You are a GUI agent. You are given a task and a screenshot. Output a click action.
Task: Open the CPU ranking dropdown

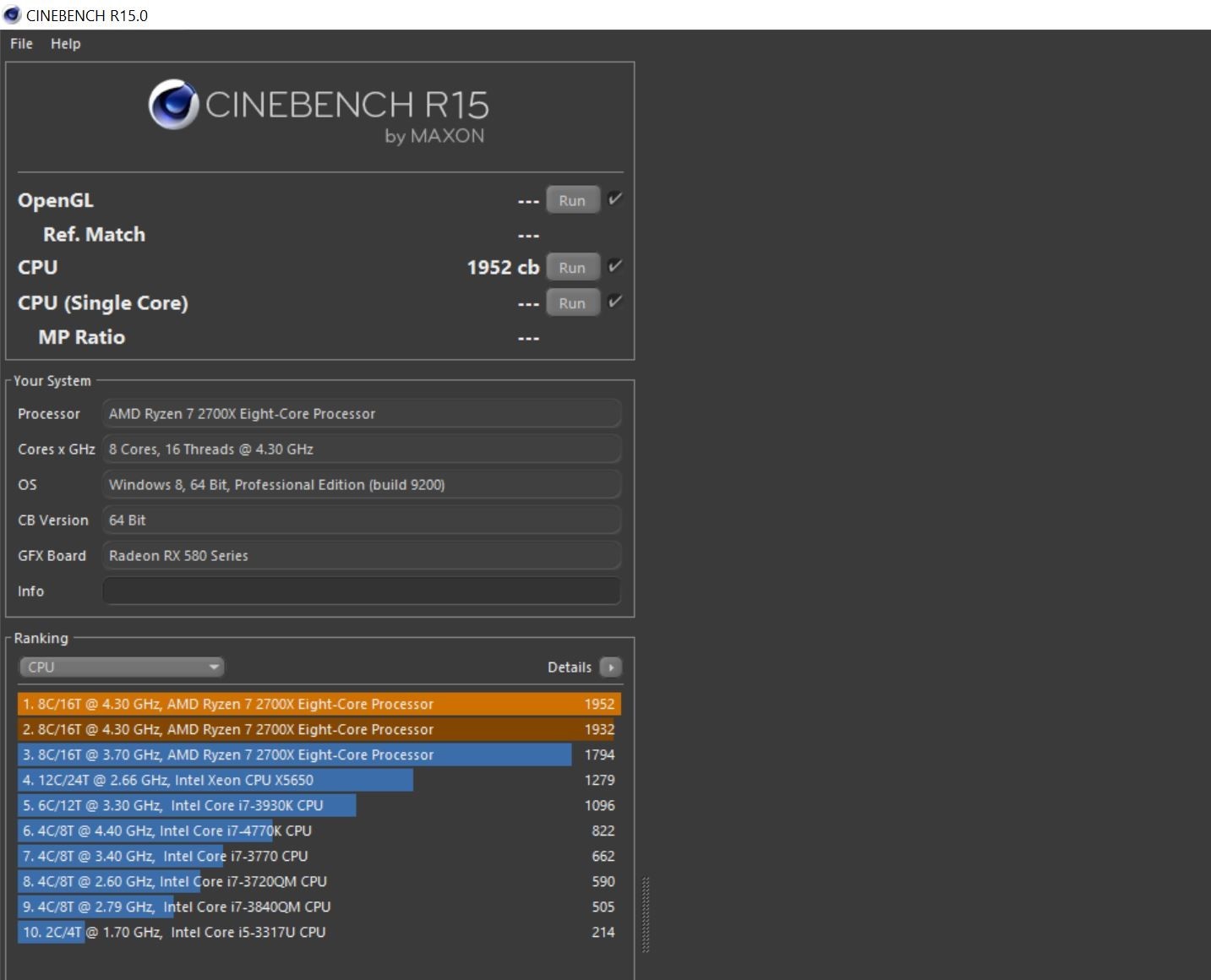click(122, 667)
